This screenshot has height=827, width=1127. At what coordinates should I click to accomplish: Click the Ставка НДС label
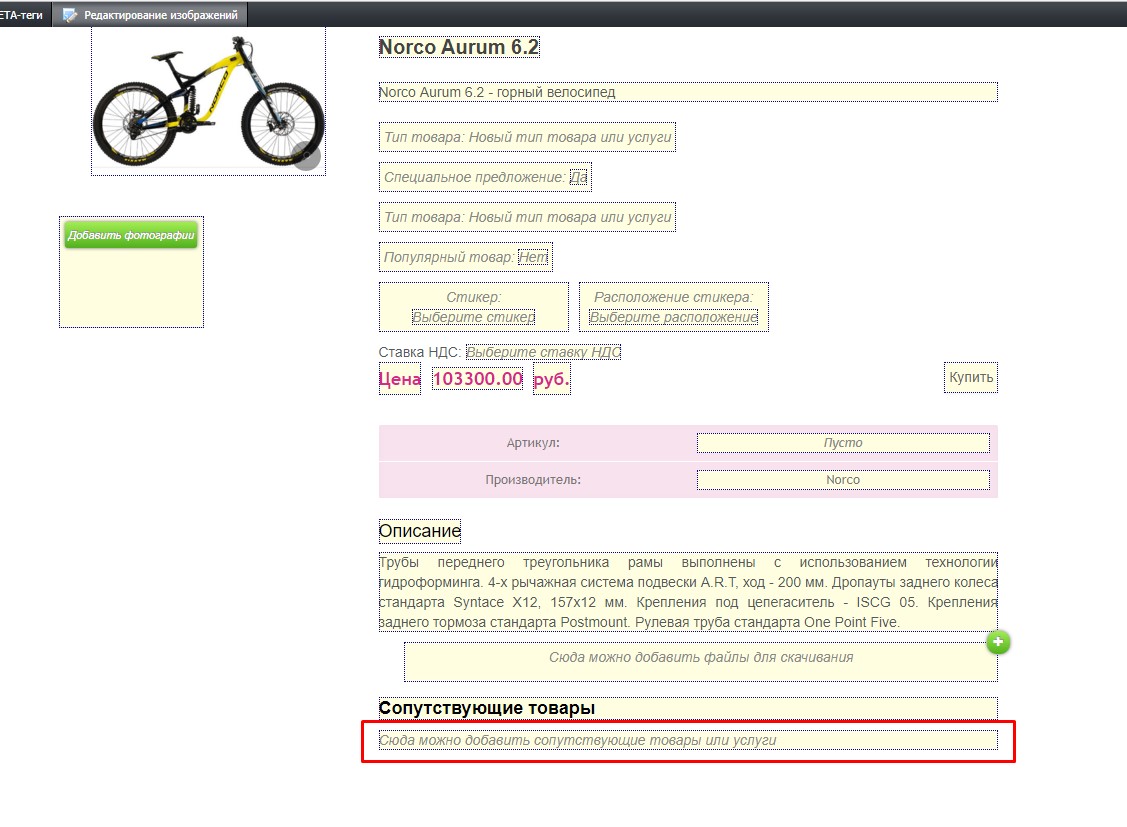point(420,352)
